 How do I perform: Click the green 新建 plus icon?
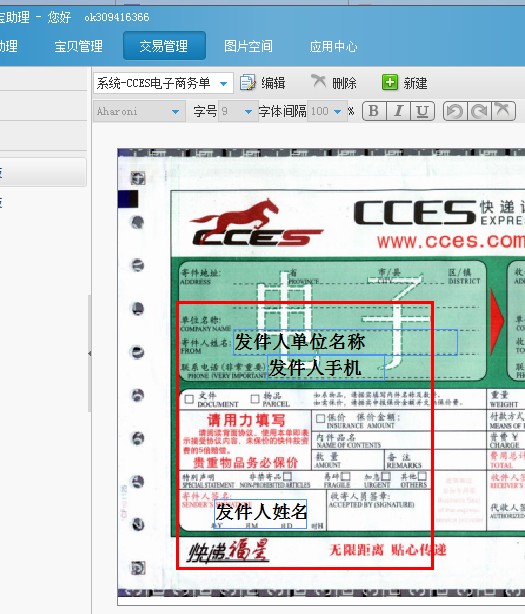click(390, 83)
